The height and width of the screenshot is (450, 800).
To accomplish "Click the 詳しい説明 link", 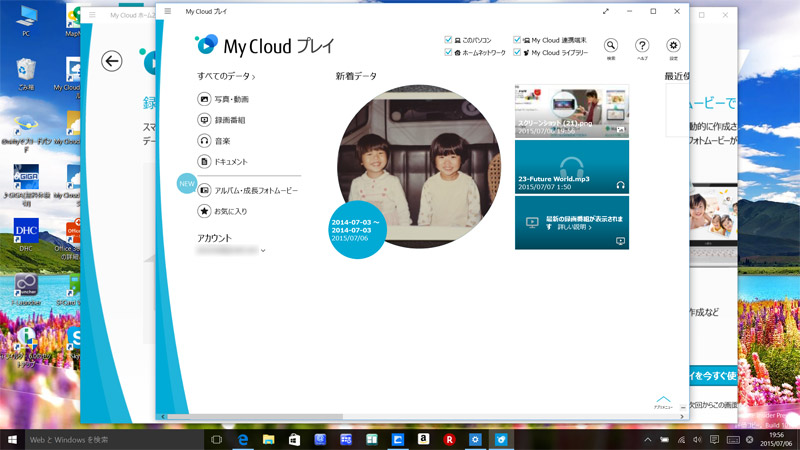I will coord(575,228).
